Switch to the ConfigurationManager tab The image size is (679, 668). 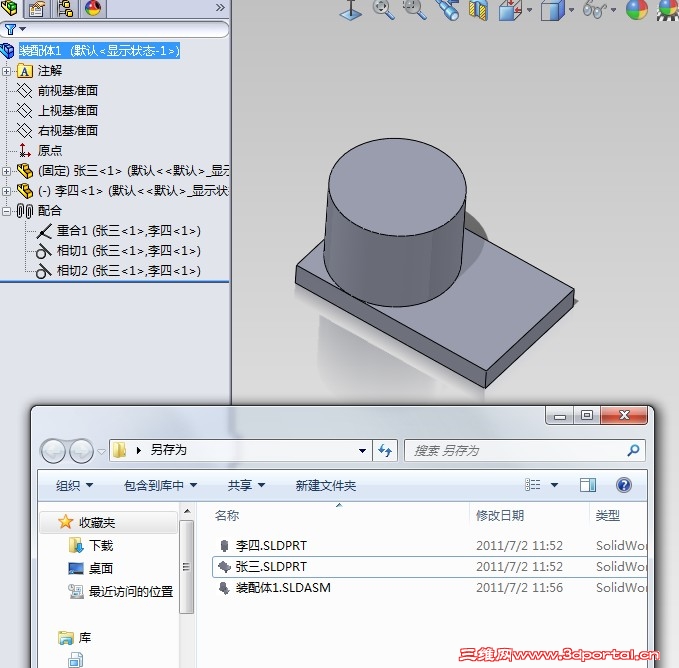(65, 8)
